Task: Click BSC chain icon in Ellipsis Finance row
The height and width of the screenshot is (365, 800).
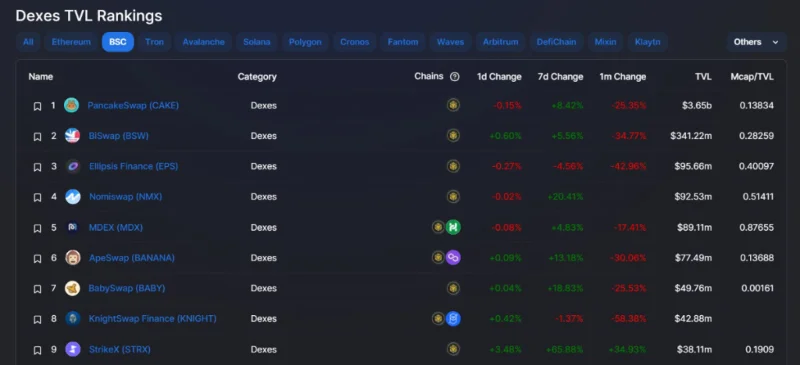Action: 453,166
